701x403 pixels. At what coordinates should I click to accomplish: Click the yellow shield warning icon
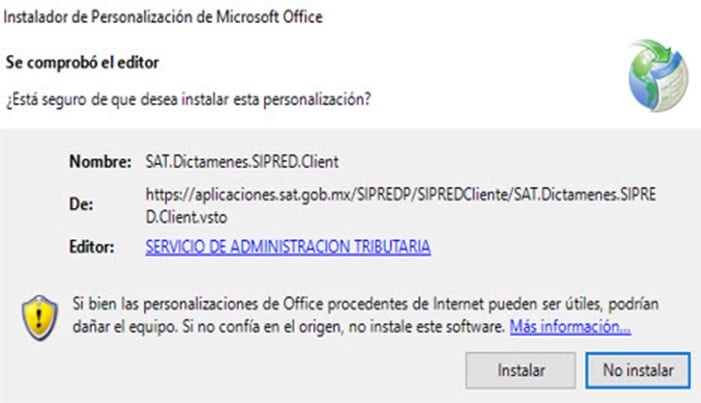(40, 318)
